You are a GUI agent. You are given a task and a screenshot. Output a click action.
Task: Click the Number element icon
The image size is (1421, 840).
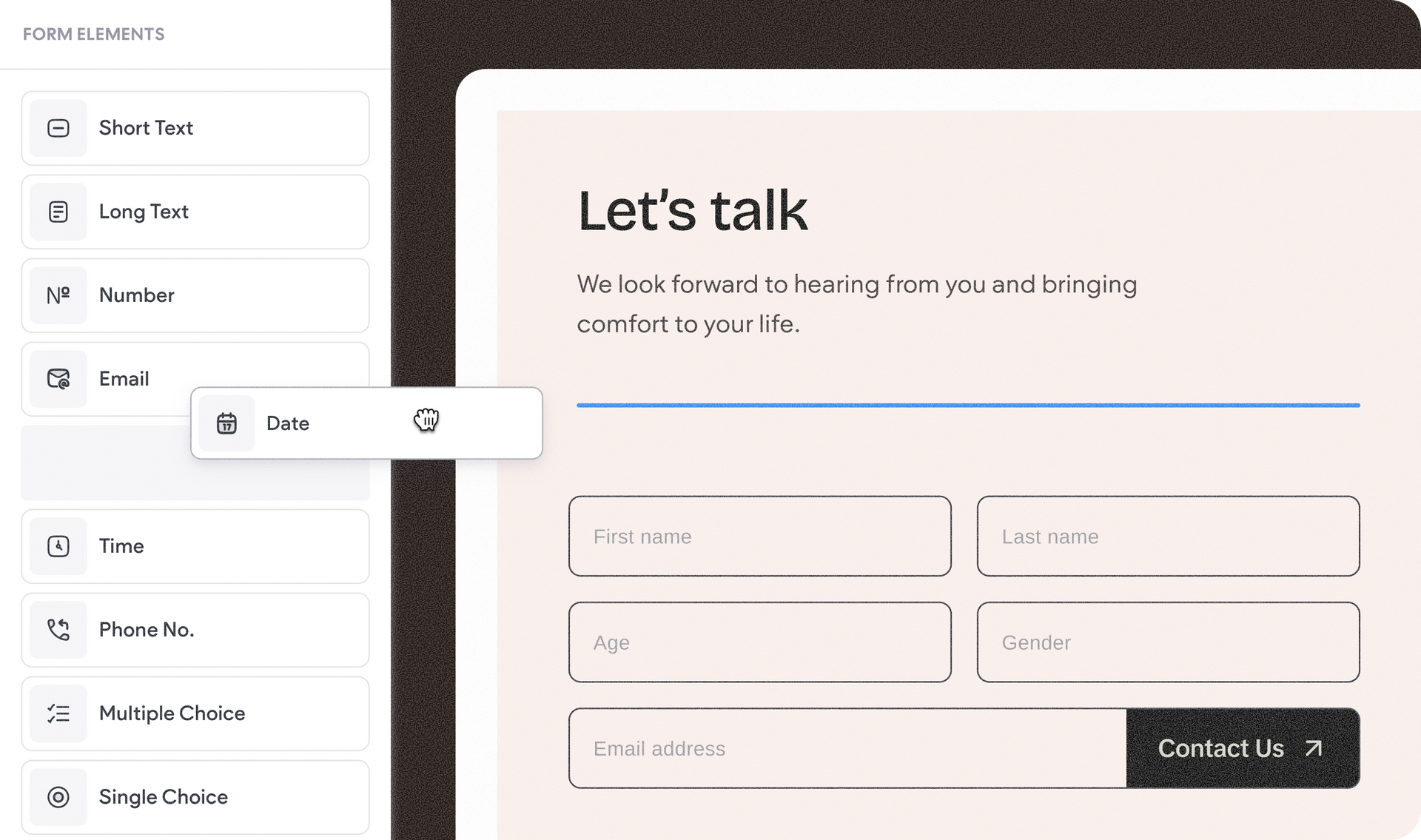tap(58, 295)
